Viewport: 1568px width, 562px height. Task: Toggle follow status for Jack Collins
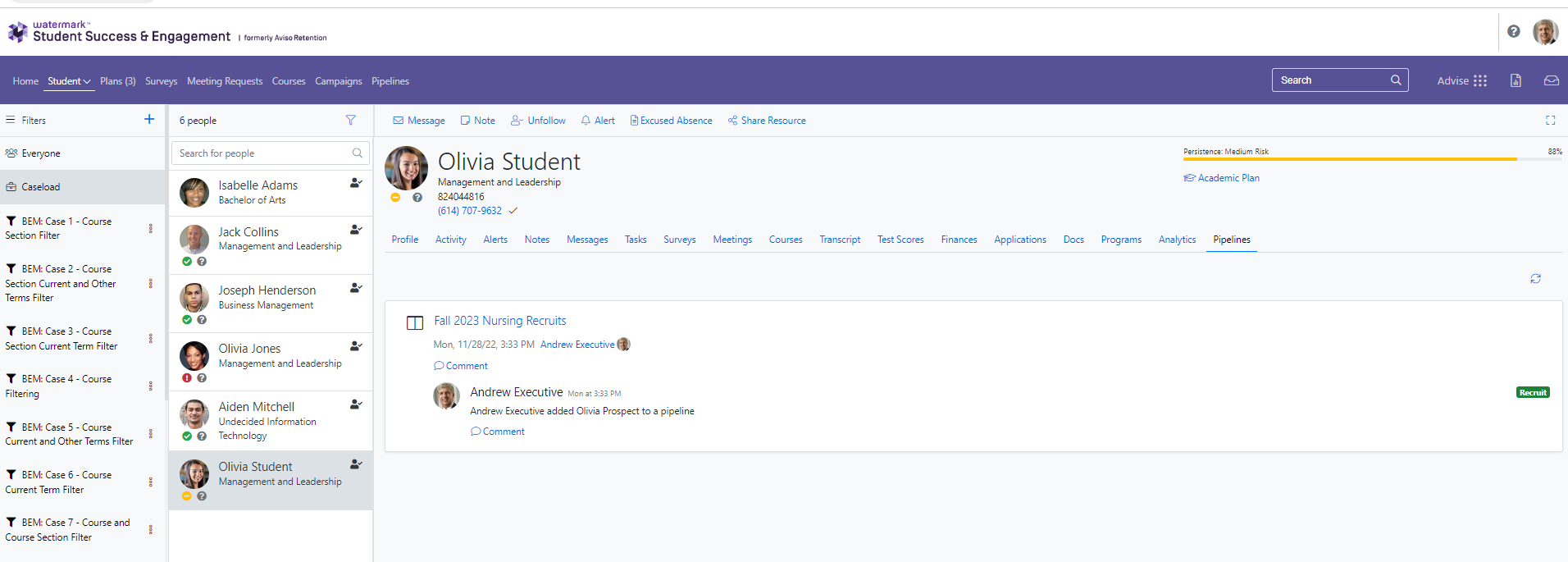click(356, 230)
